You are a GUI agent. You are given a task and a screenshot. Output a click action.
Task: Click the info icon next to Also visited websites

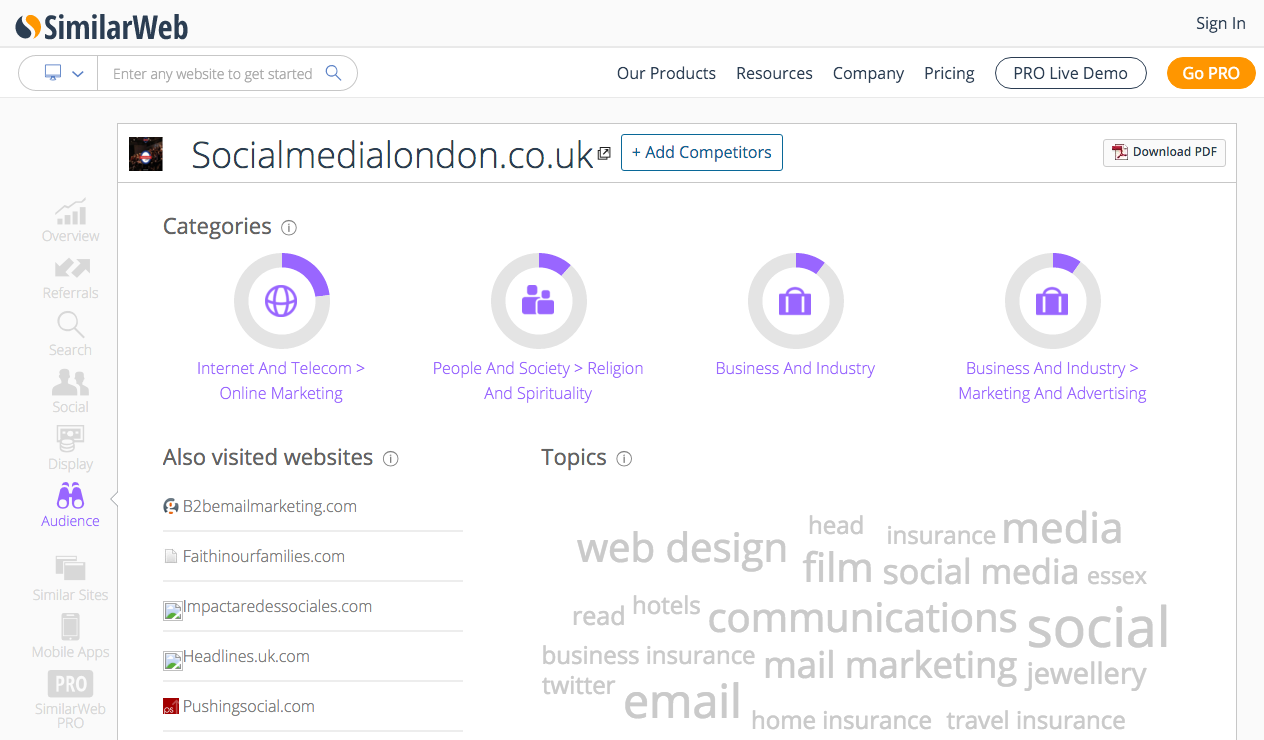(x=391, y=459)
